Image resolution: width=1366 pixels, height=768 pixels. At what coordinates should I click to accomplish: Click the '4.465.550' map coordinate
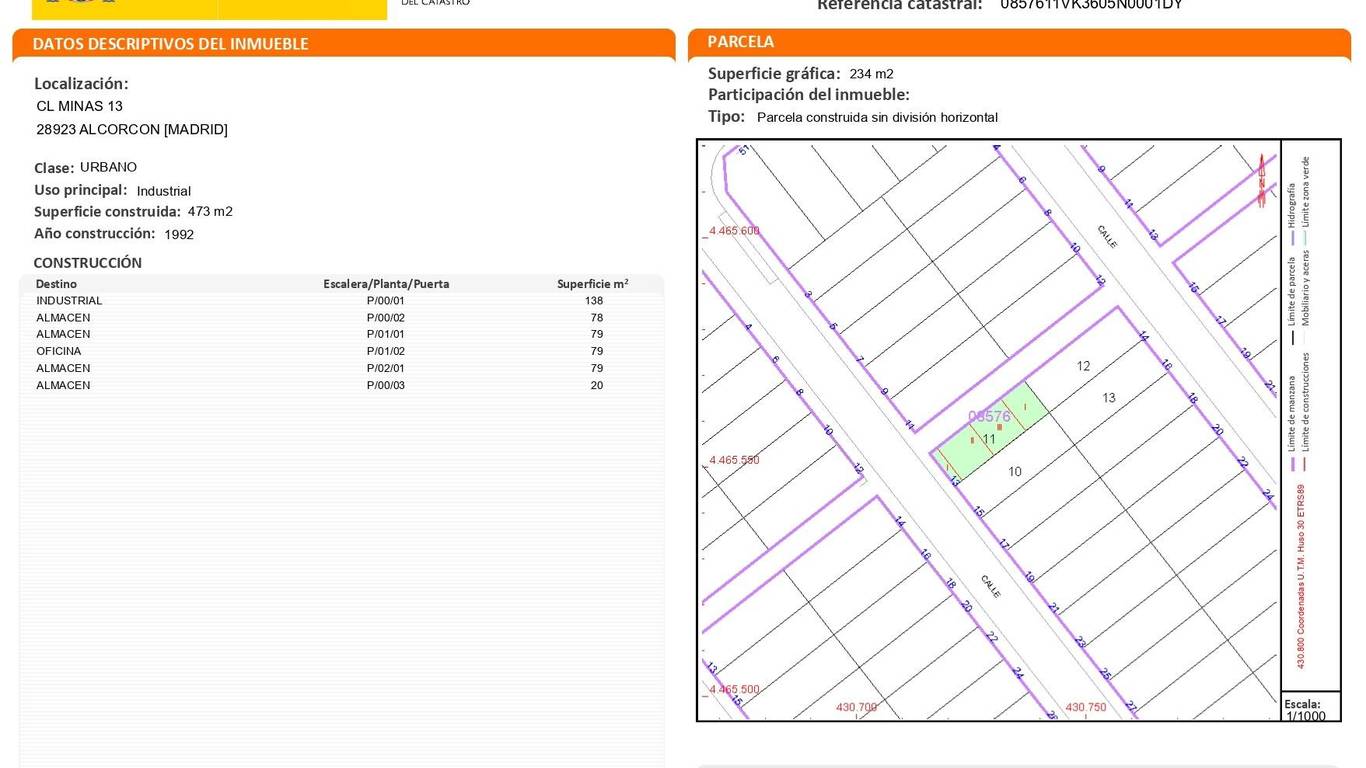(735, 460)
